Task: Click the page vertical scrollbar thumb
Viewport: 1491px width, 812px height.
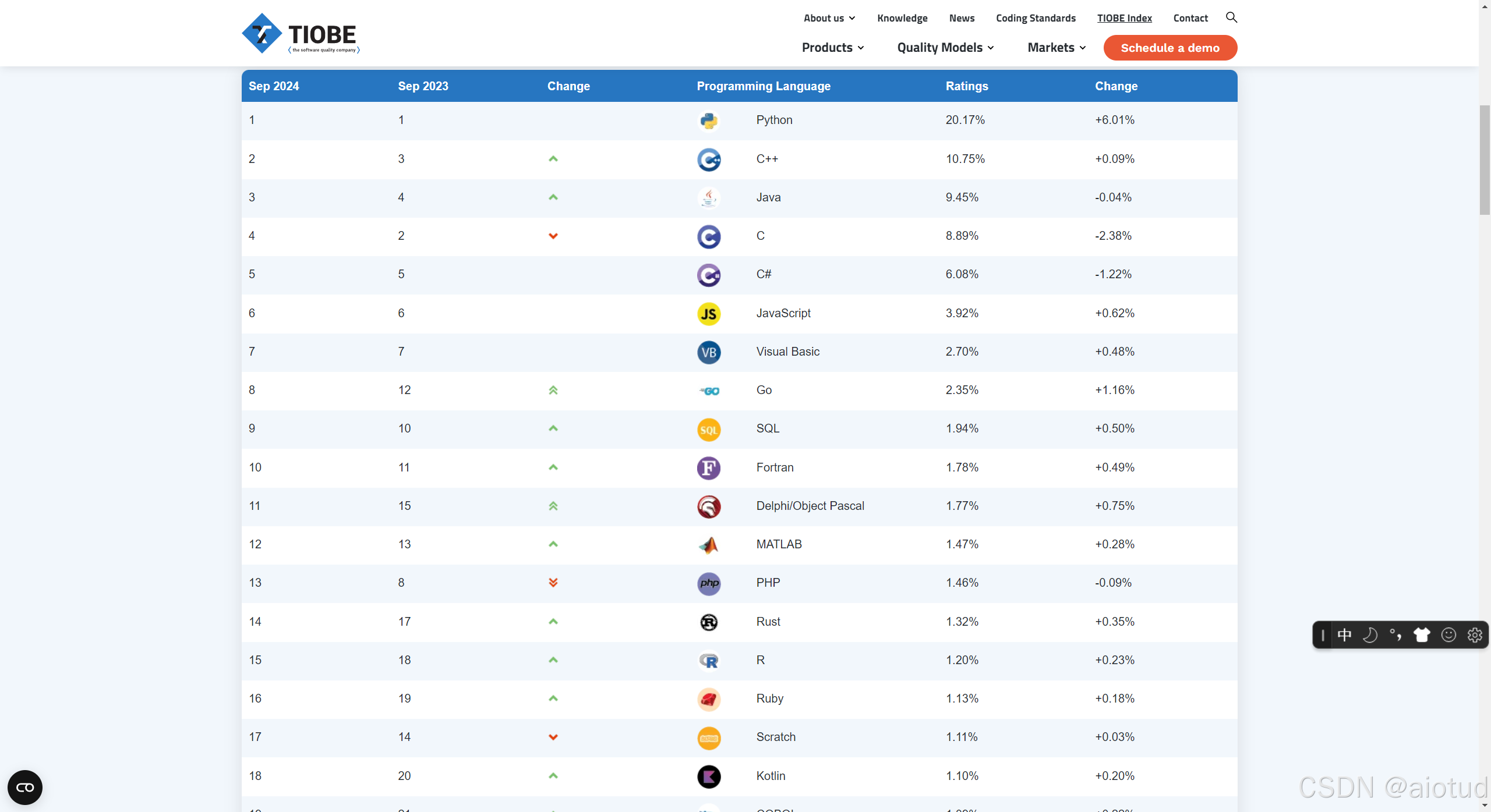Action: [x=1485, y=160]
